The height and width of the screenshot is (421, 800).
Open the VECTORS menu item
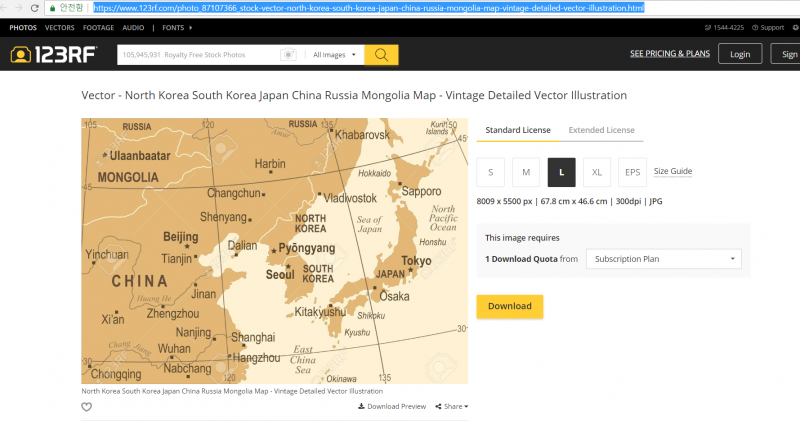[59, 27]
